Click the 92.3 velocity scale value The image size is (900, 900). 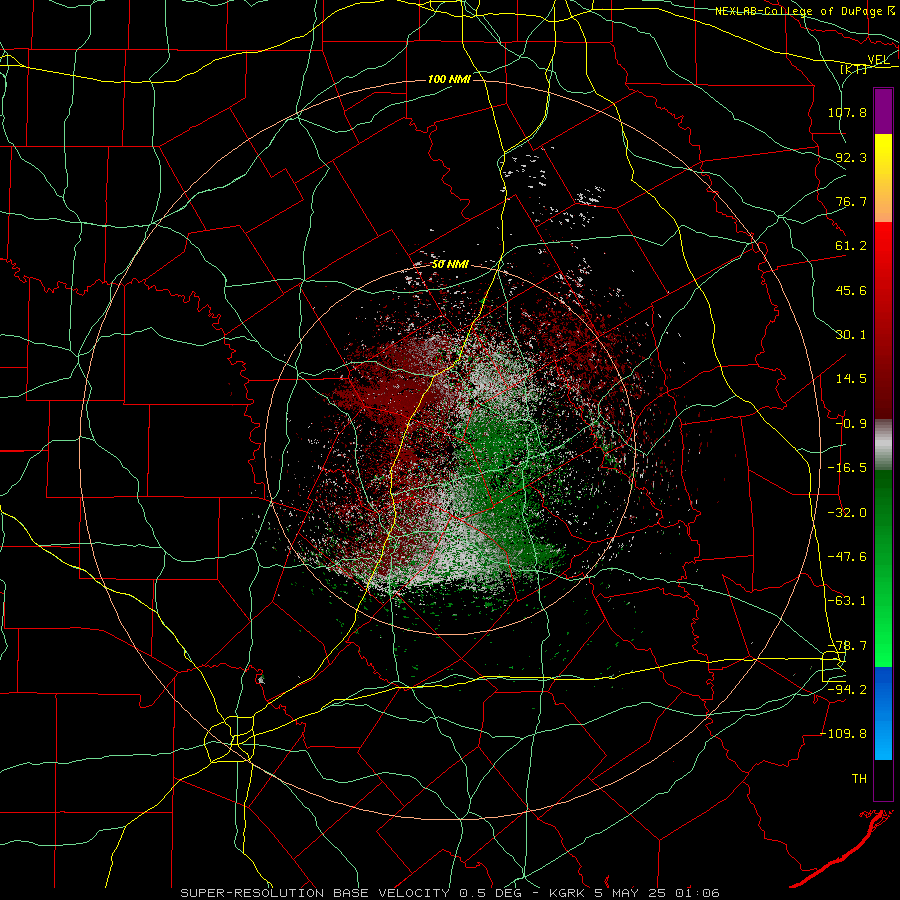pos(851,157)
